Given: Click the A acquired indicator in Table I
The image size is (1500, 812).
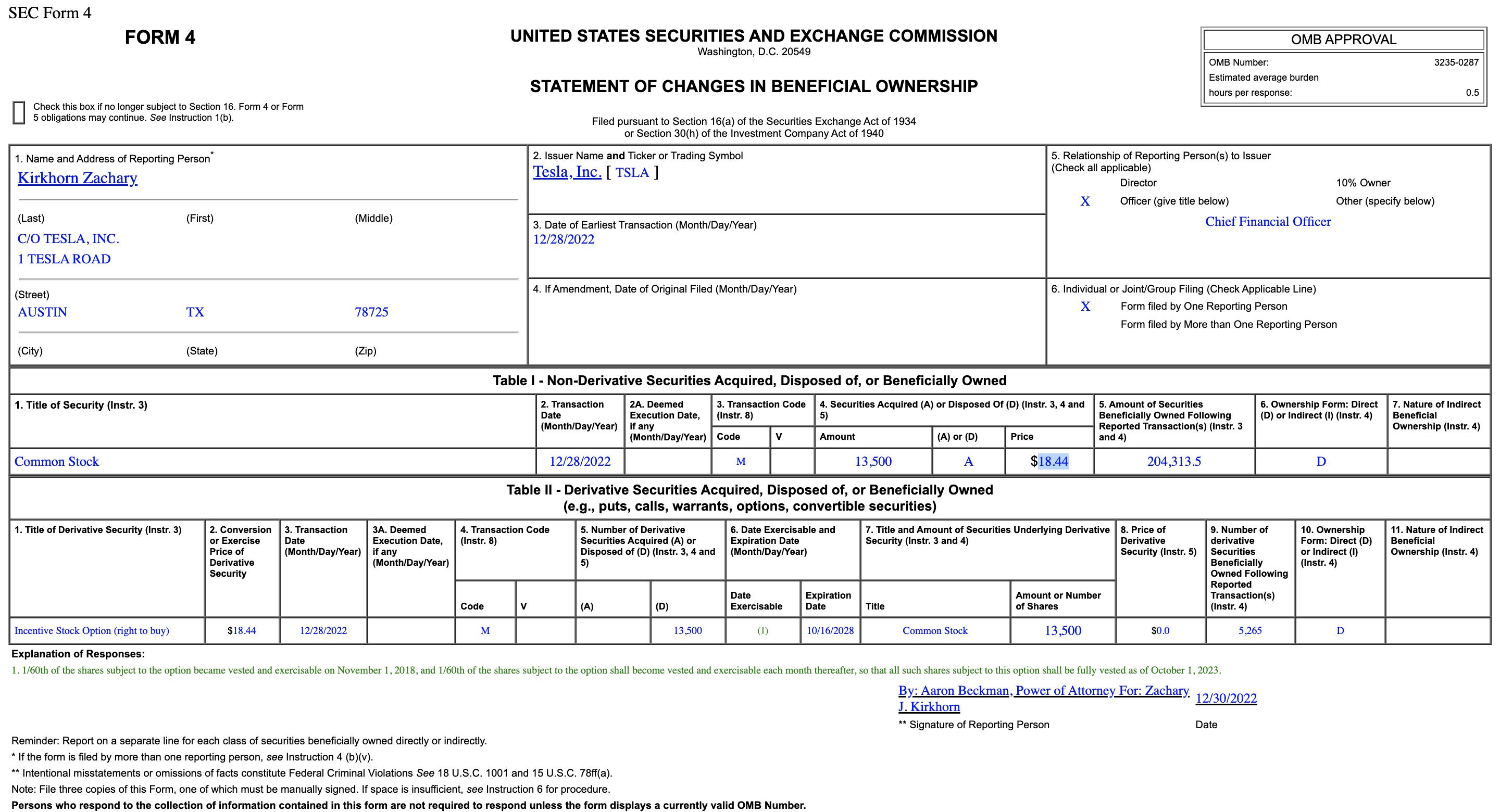Looking at the screenshot, I should (x=968, y=462).
